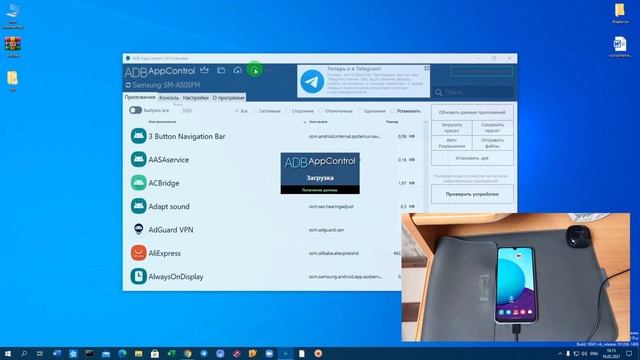Click the crown icon in ADB AppControl header

tap(204, 70)
